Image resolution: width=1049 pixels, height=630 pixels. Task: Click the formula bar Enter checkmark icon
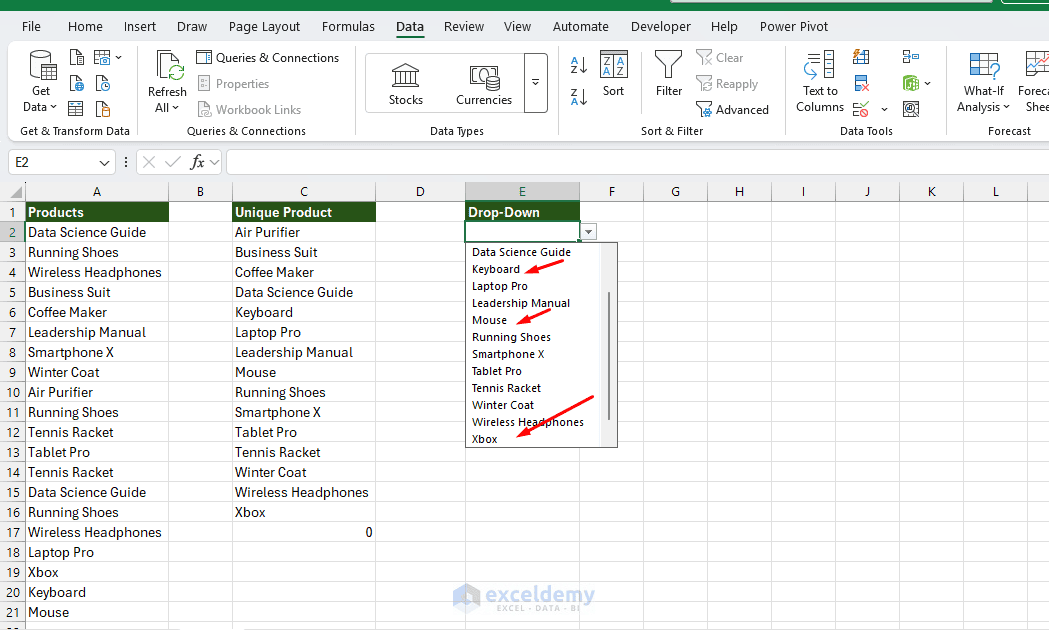(173, 162)
